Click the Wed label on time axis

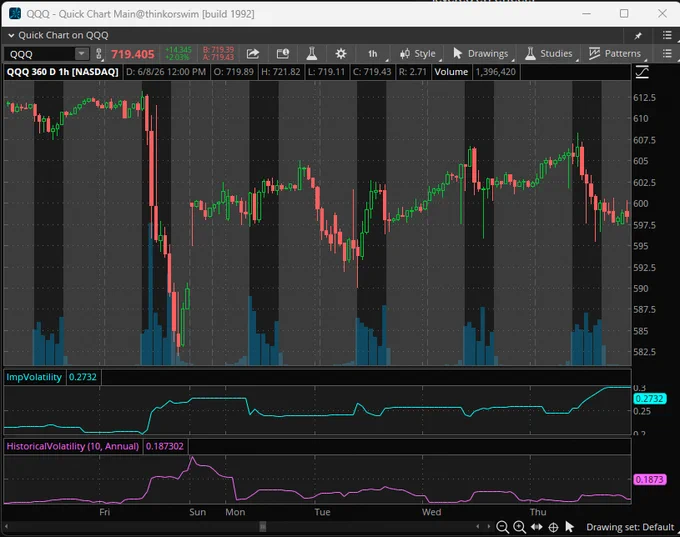click(432, 512)
